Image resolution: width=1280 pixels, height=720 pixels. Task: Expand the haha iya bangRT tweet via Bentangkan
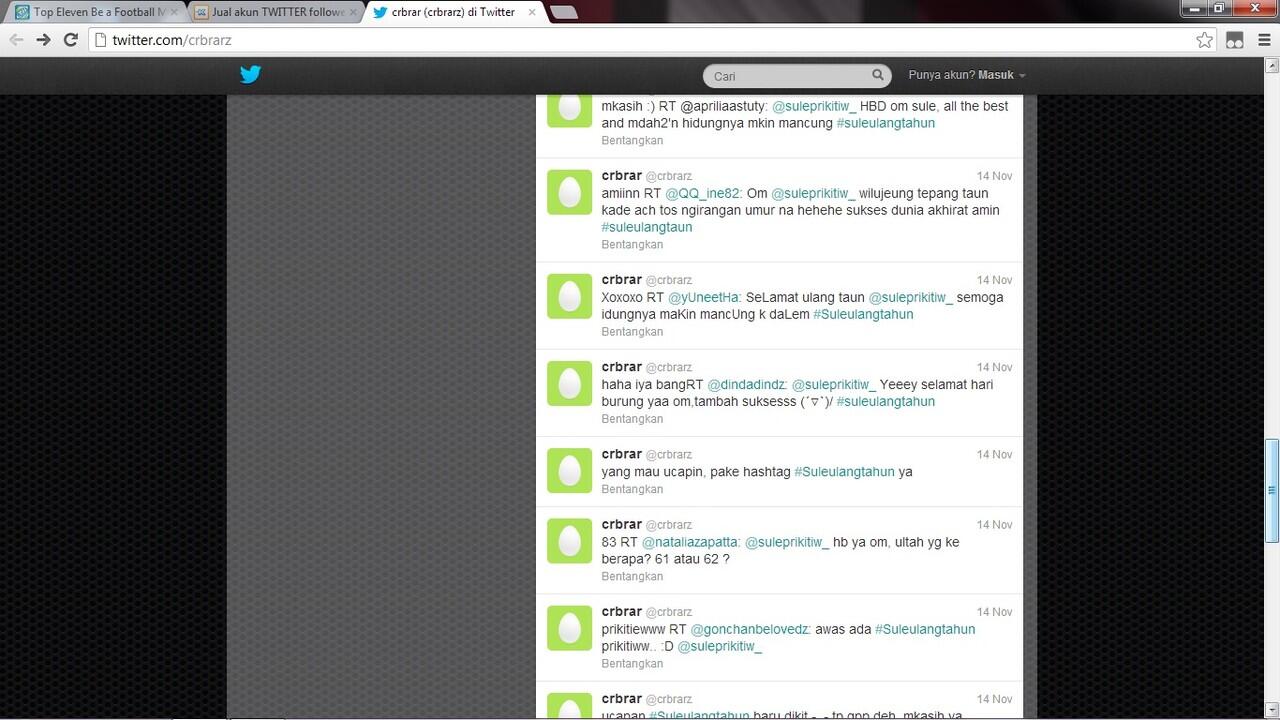tap(632, 419)
